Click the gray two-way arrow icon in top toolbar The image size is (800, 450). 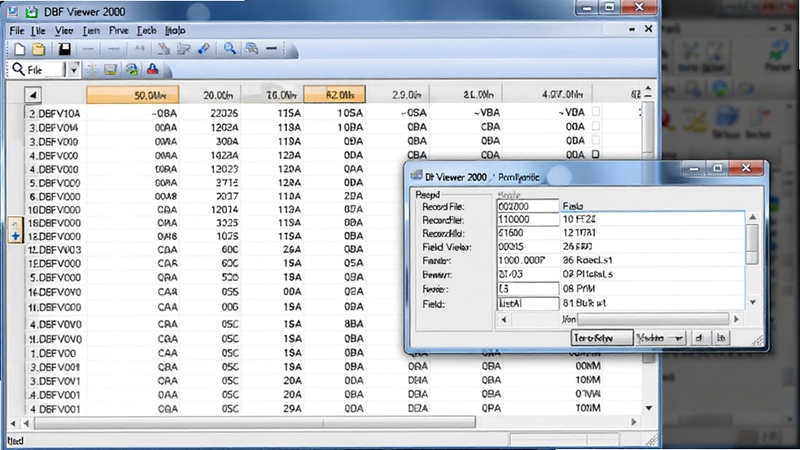pos(140,48)
